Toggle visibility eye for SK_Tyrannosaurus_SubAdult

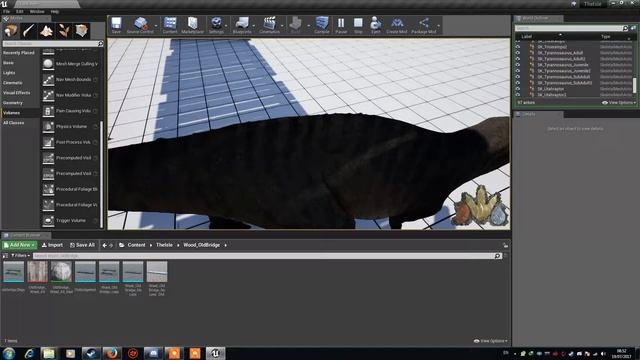(x=518, y=77)
